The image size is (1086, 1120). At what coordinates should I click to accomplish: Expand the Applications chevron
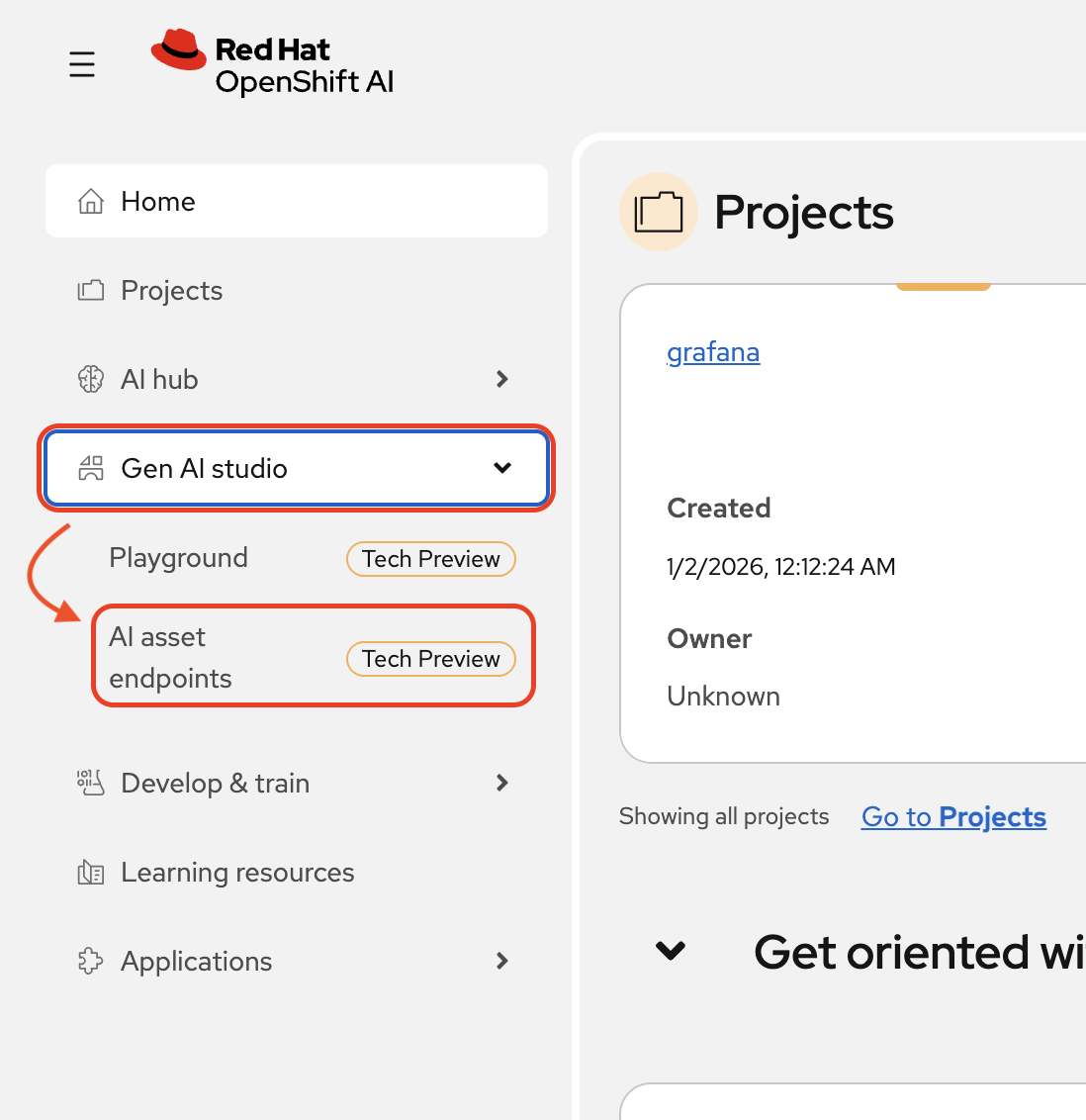(x=501, y=961)
